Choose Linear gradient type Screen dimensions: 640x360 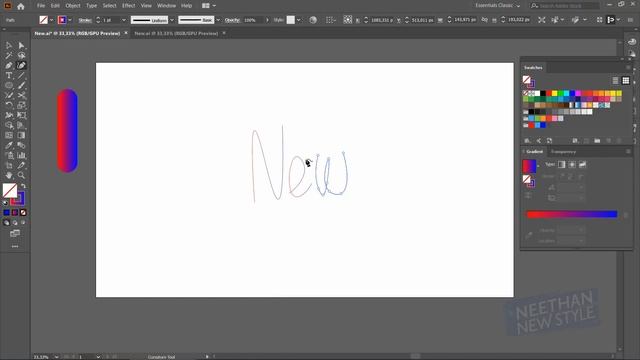562,164
